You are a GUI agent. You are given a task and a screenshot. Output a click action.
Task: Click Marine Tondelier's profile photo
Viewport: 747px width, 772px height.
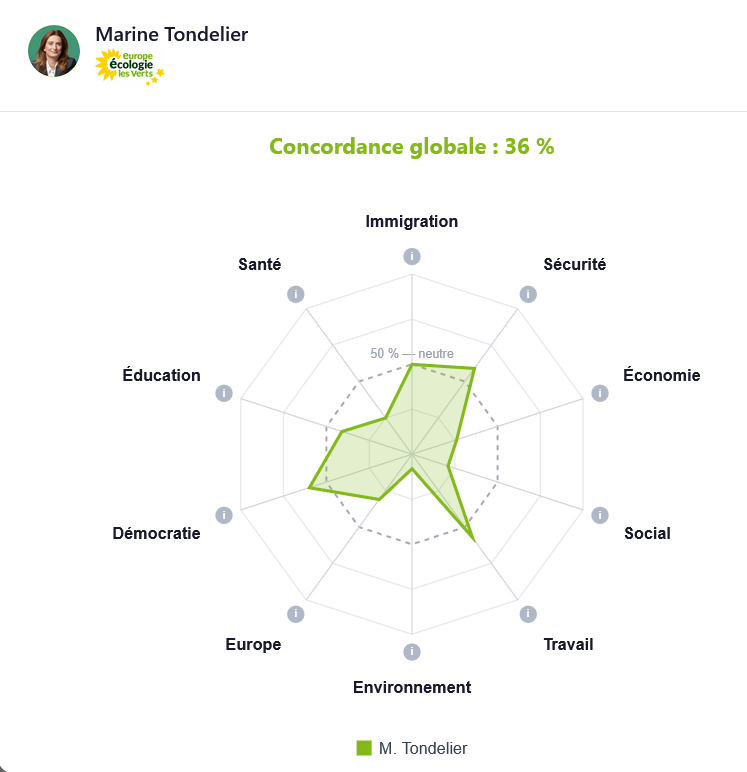54,51
